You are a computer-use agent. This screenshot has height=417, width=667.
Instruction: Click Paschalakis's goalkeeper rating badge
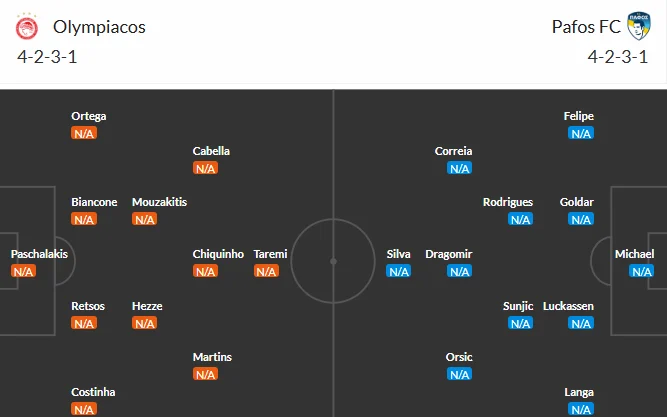click(23, 271)
